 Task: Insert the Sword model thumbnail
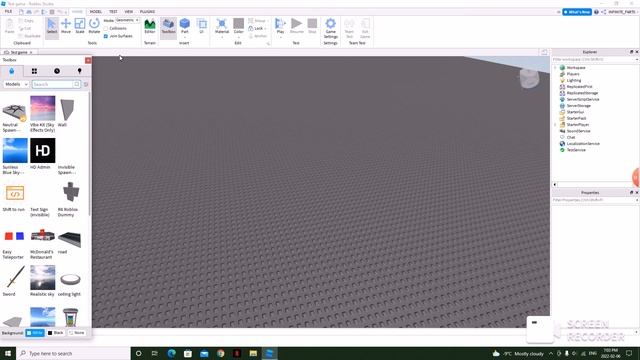point(15,278)
